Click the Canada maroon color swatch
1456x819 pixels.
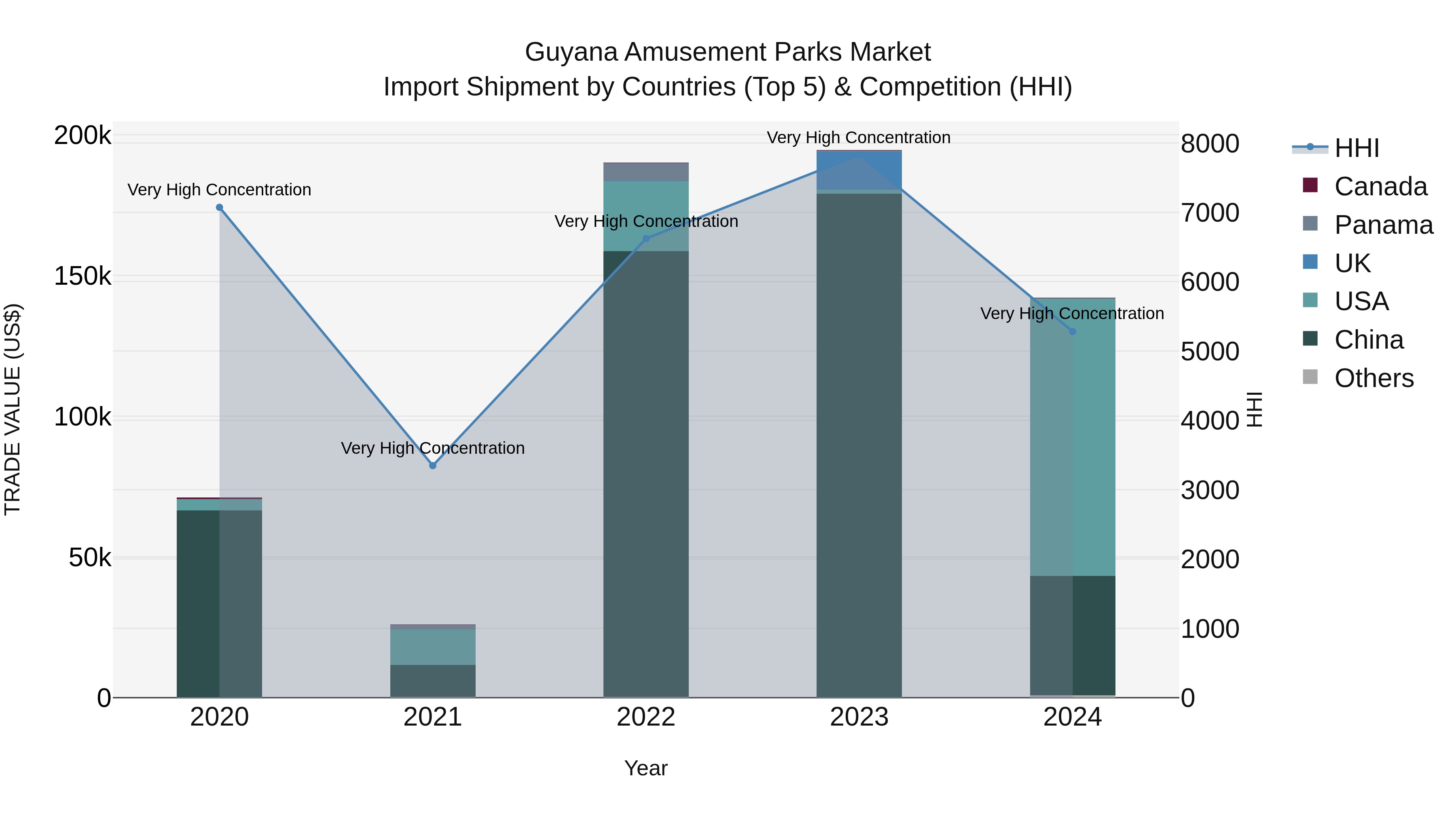[x=1310, y=185]
